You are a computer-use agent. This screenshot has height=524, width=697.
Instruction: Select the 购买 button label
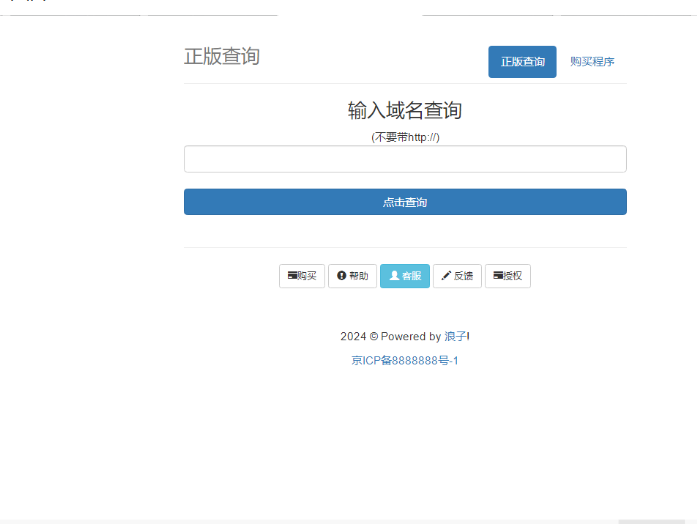click(308, 276)
